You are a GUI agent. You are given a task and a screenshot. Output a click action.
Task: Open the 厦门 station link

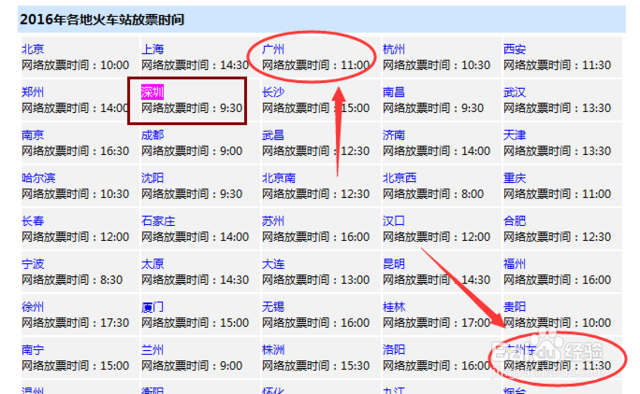click(153, 307)
